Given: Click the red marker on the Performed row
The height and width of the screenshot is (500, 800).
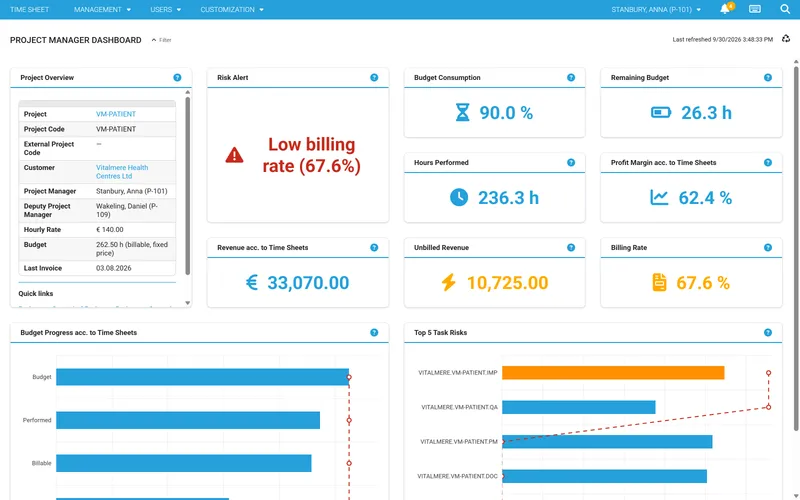Looking at the screenshot, I should coord(349,420).
